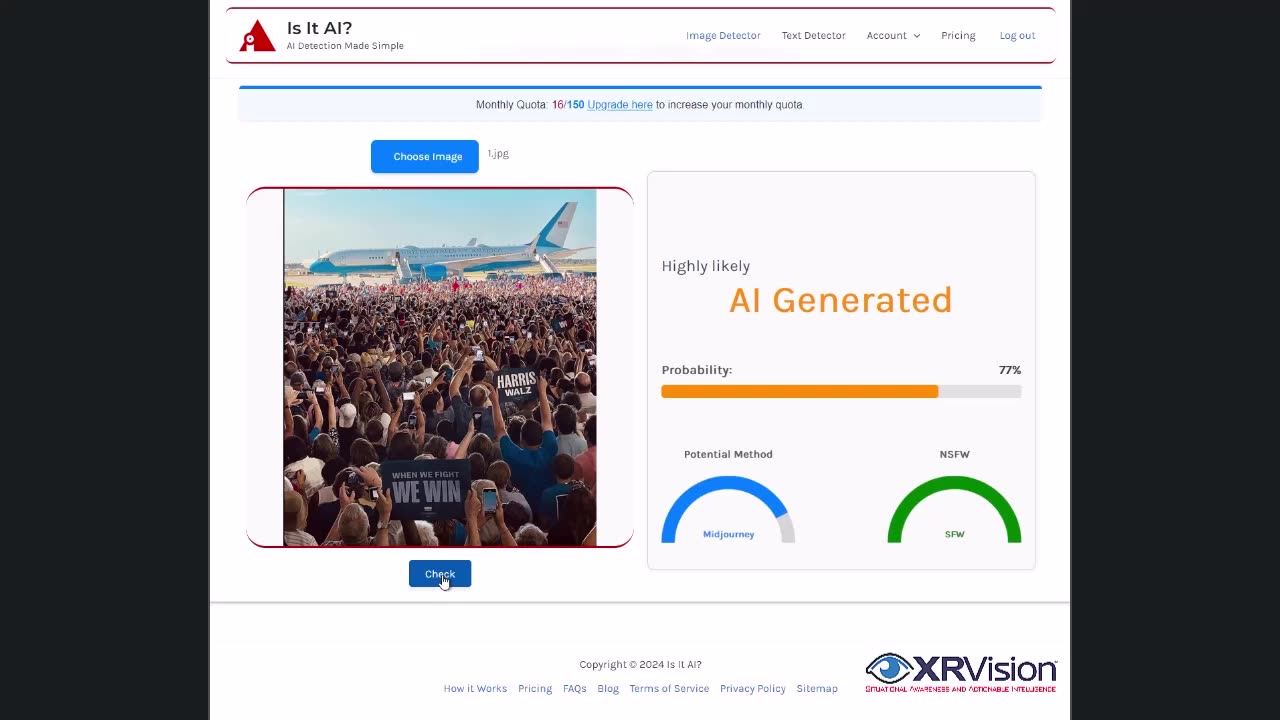Follow the Upgrade here link
This screenshot has height=720, width=1280.
(620, 105)
